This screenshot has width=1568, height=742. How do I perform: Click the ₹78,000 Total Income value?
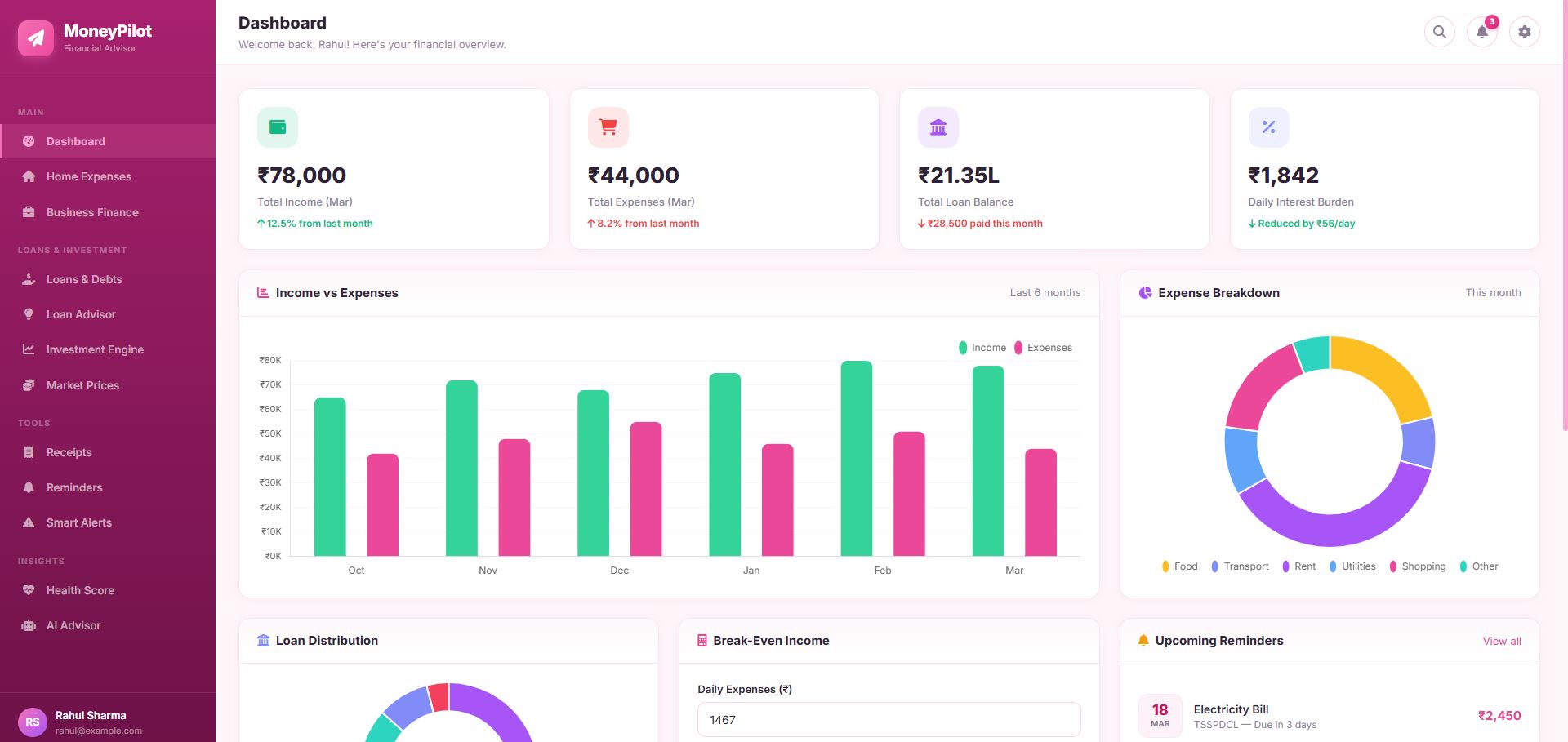tap(302, 176)
